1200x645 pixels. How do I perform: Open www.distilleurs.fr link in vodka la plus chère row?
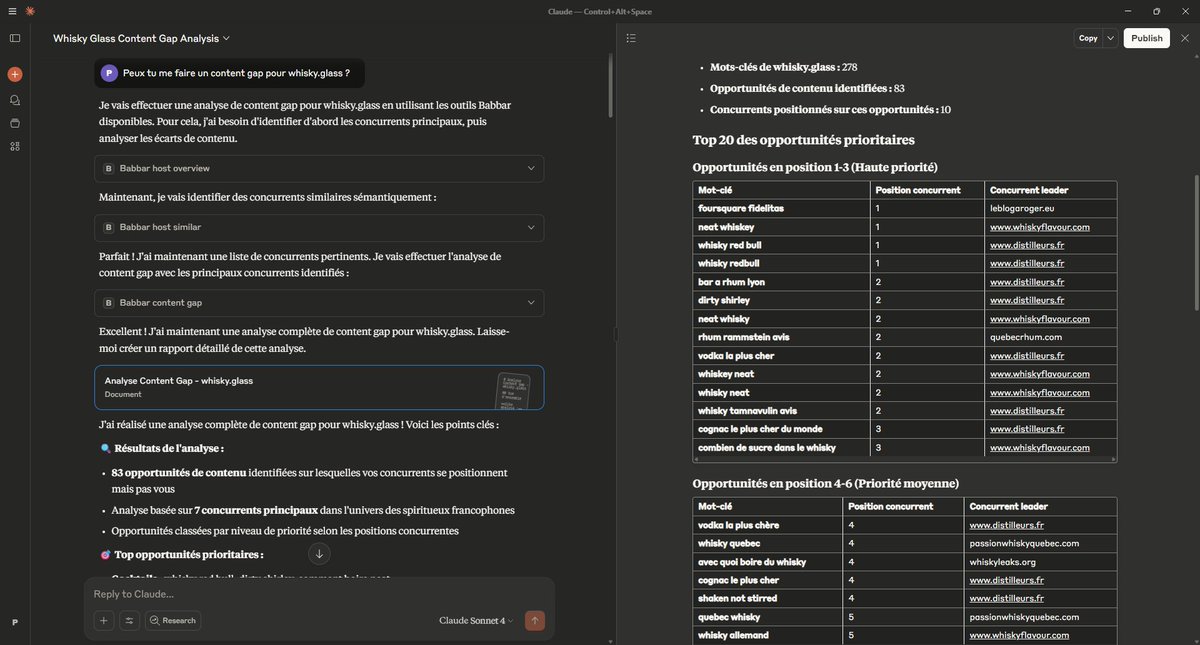click(x=1006, y=525)
